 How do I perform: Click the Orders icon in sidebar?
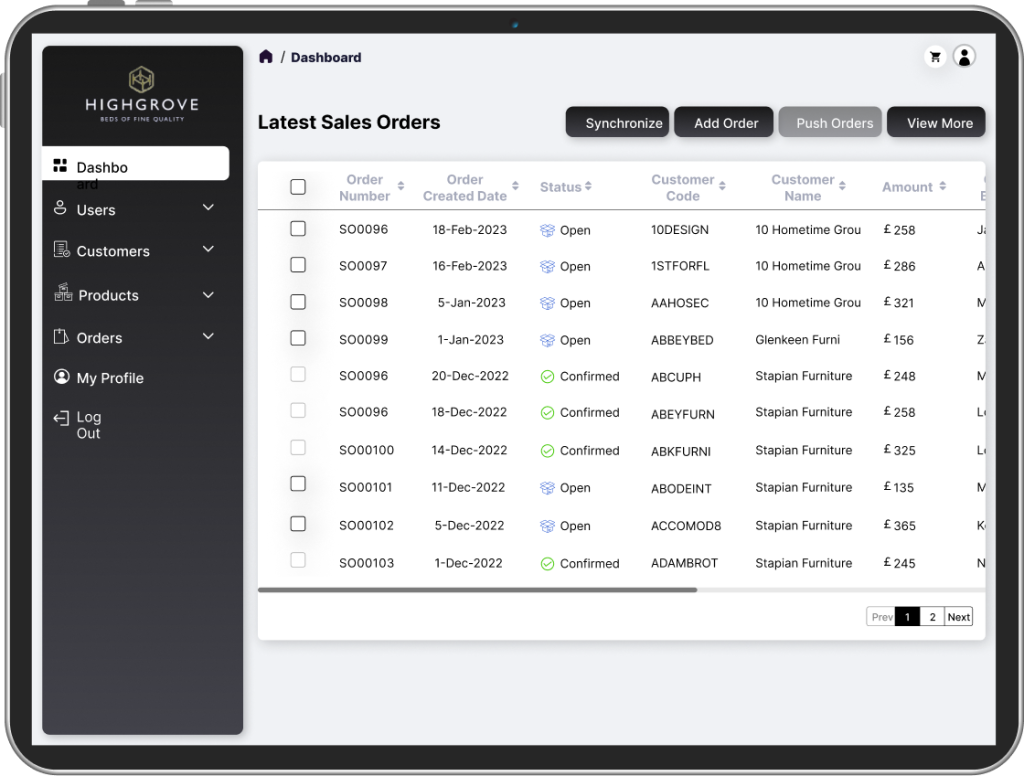tap(61, 336)
